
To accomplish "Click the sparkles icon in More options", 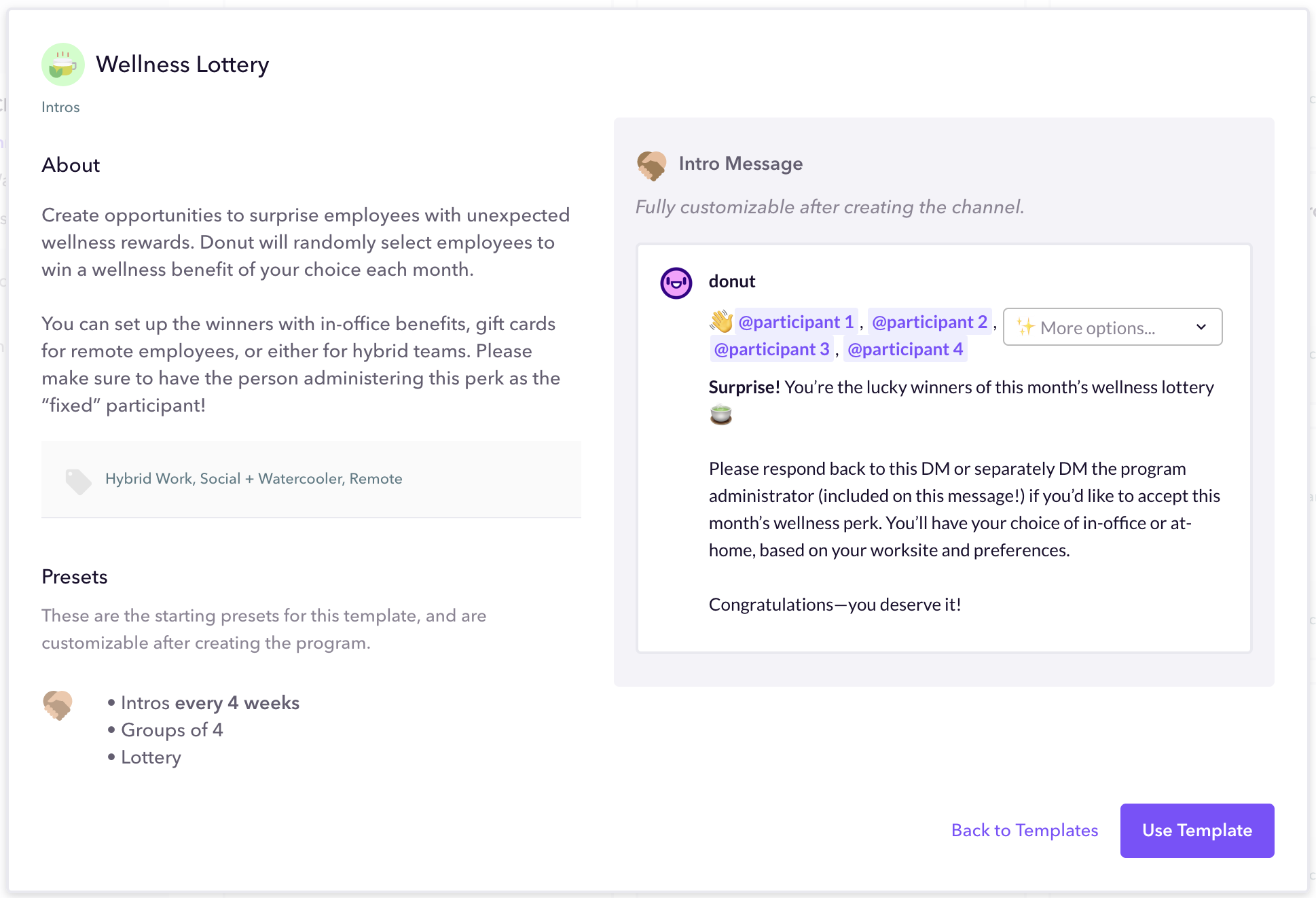I will (x=1025, y=327).
